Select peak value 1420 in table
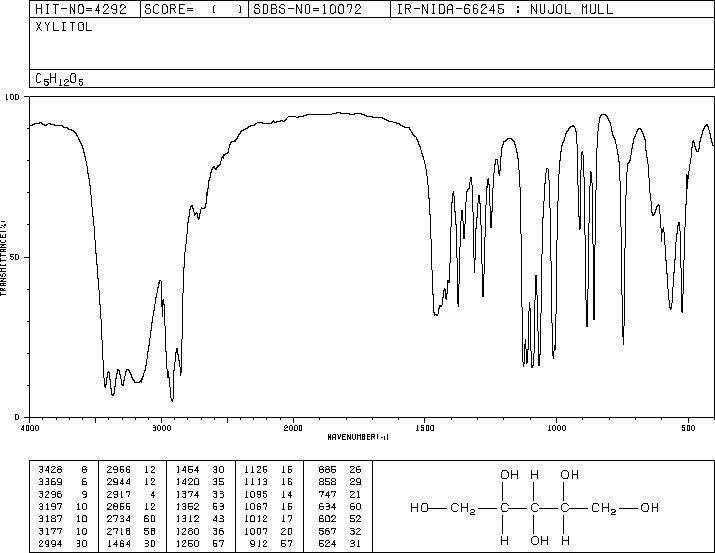The image size is (715, 553). [x=187, y=482]
